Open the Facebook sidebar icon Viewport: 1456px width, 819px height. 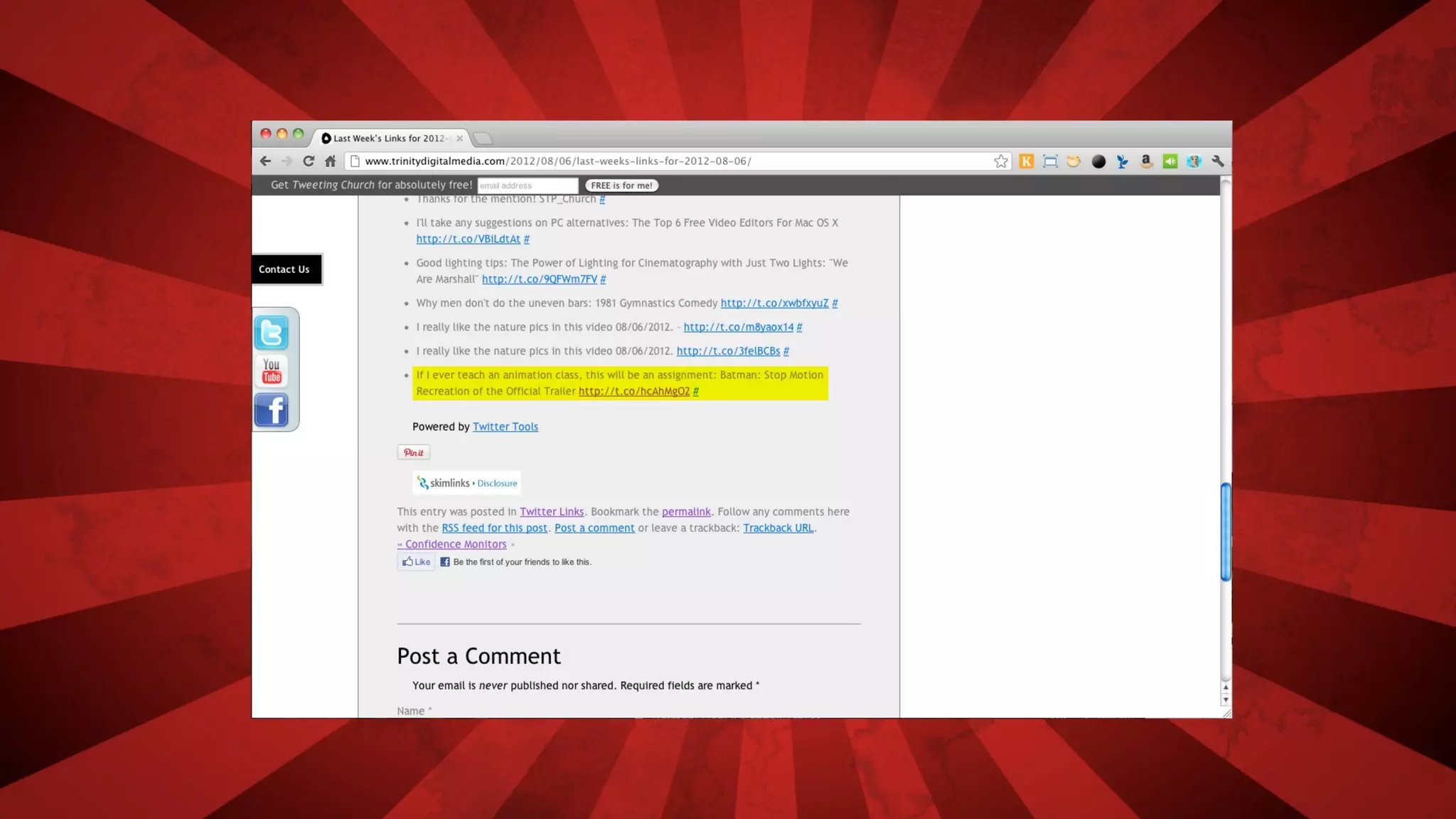click(x=272, y=410)
